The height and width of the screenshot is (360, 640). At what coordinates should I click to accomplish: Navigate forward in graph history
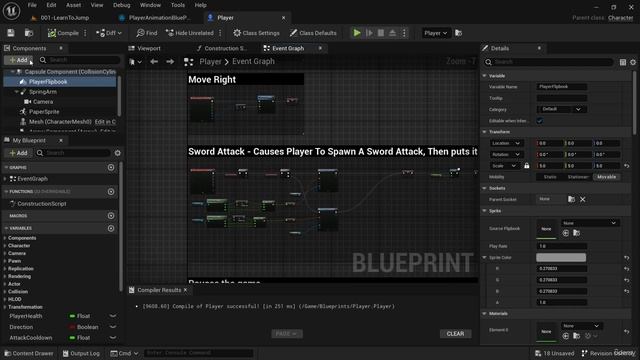pos(170,62)
